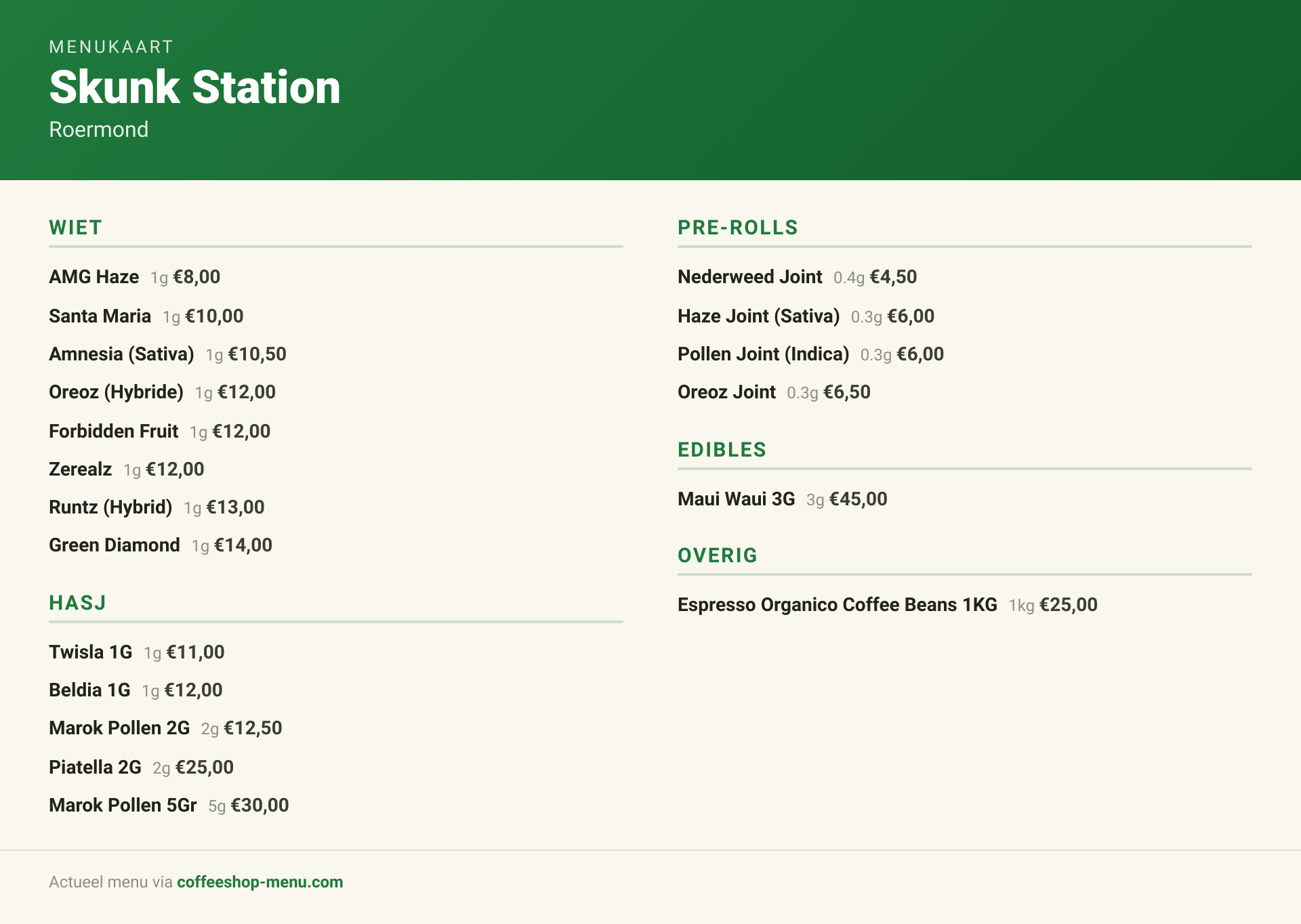
Task: Select the Green Diamond item
Action: tap(115, 545)
